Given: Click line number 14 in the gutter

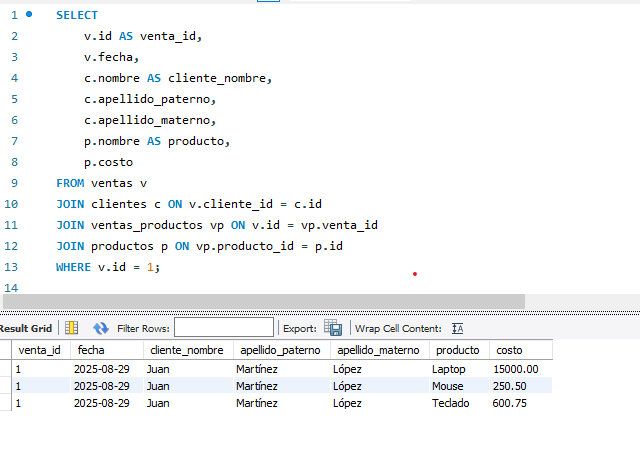Looking at the screenshot, I should tap(11, 288).
